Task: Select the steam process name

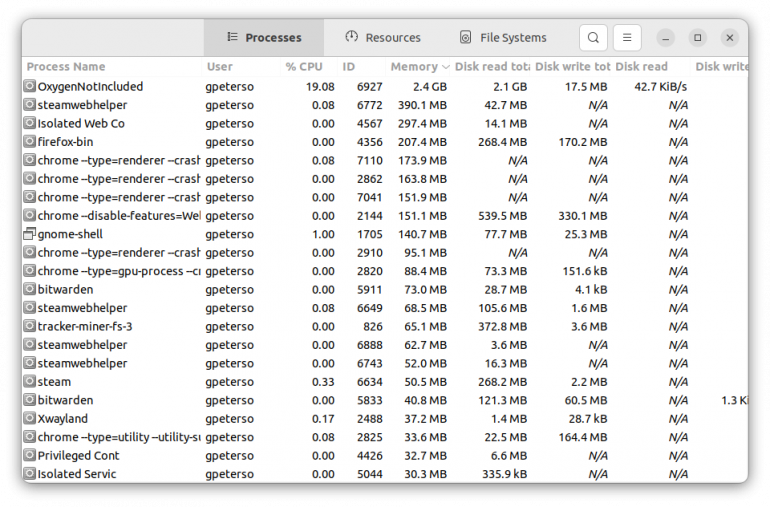Action: [55, 382]
